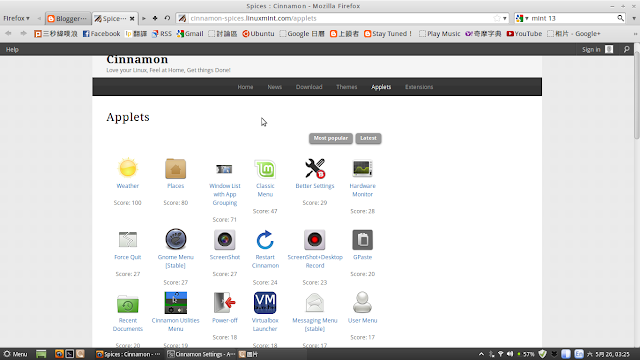Show more bookmarks chevron
Image resolution: width=640 pixels, height=360 pixels.
(635, 34)
